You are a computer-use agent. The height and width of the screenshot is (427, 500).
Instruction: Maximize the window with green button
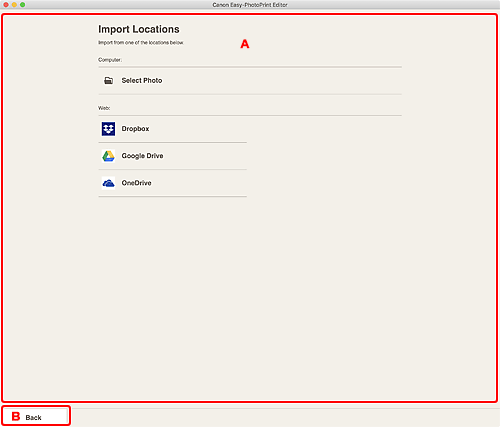click(22, 5)
